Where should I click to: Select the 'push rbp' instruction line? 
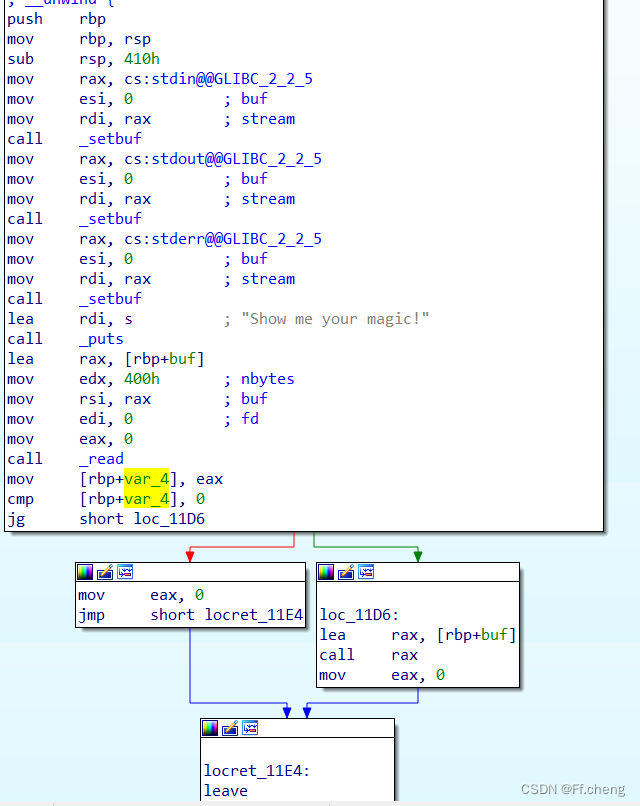tap(57, 19)
